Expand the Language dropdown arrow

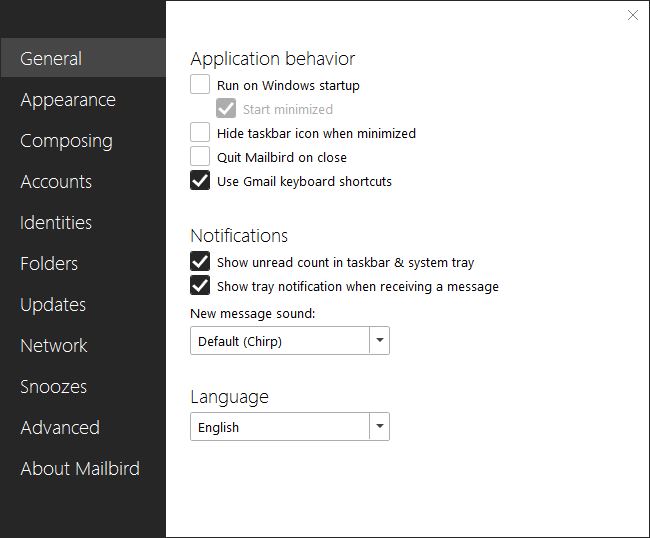[379, 427]
